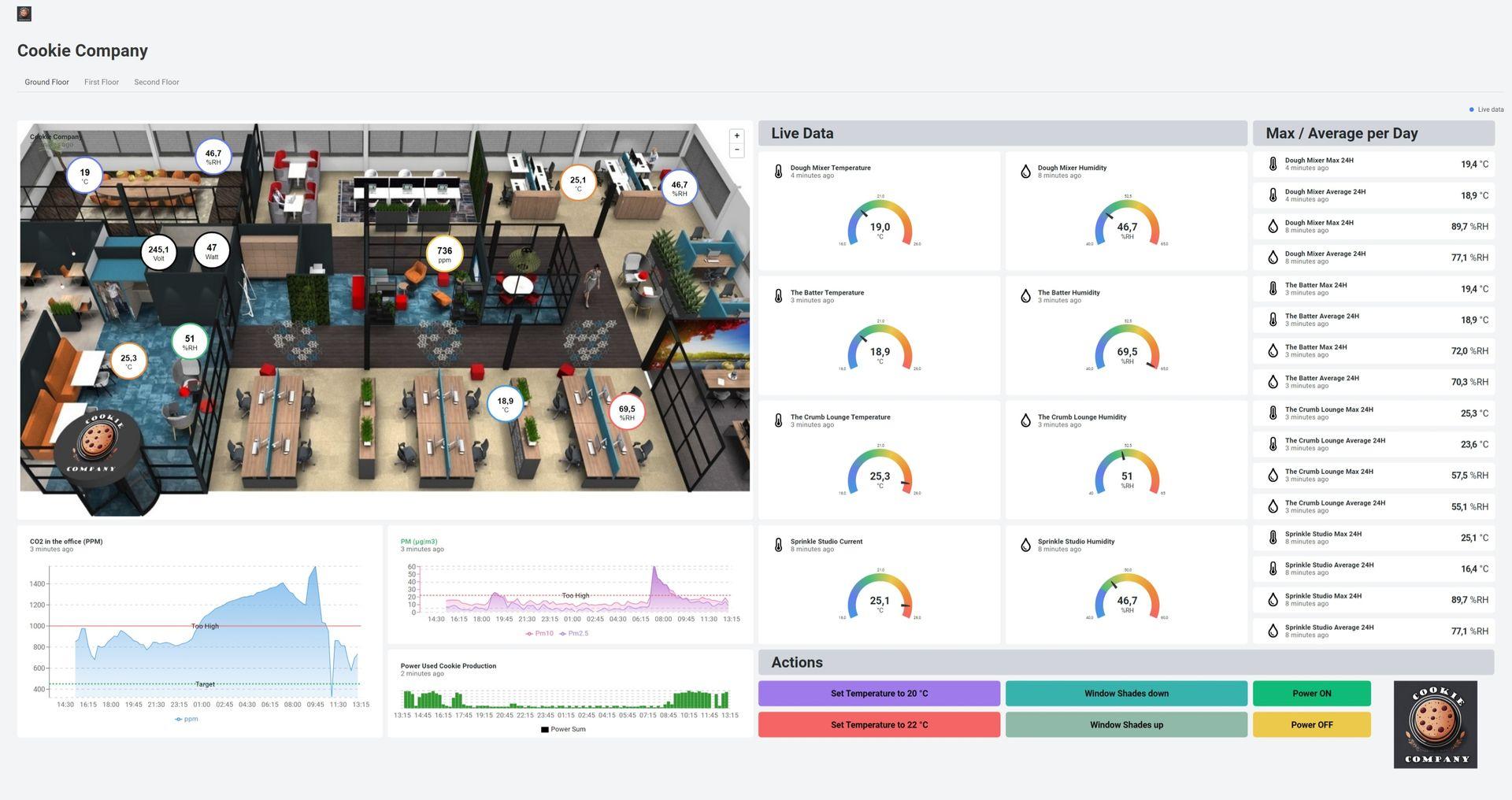Click the 736 ppm CO2 marker
The width and height of the screenshot is (1512, 800).
tap(444, 254)
